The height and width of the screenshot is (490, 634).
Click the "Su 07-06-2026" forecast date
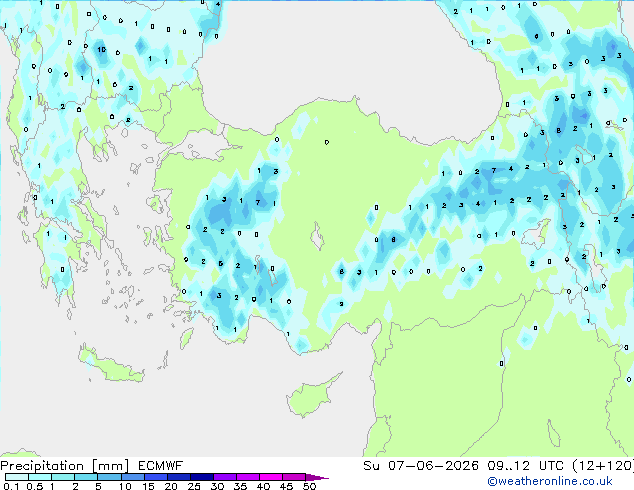click(x=421, y=466)
